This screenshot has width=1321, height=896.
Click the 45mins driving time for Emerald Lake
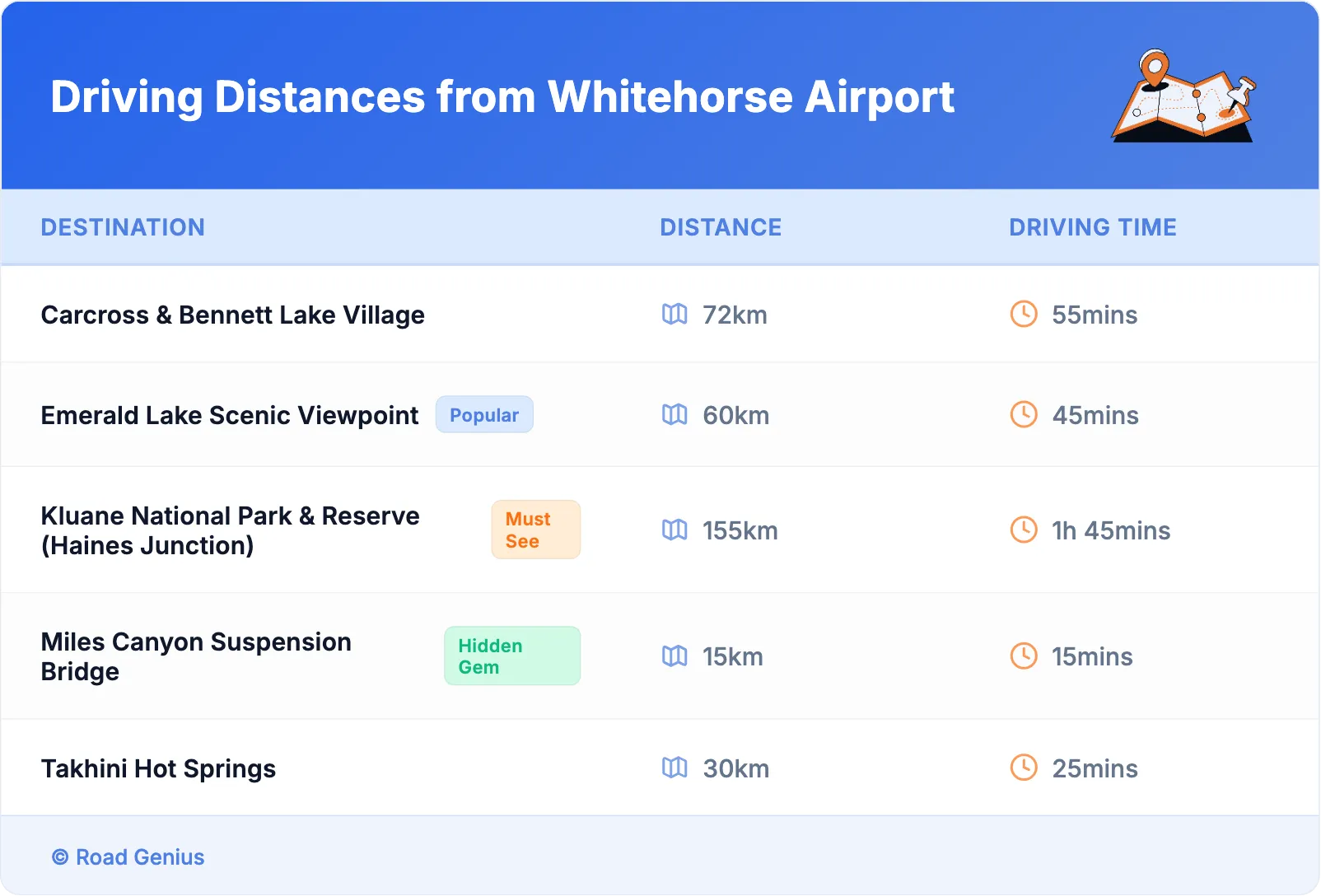[1095, 415]
